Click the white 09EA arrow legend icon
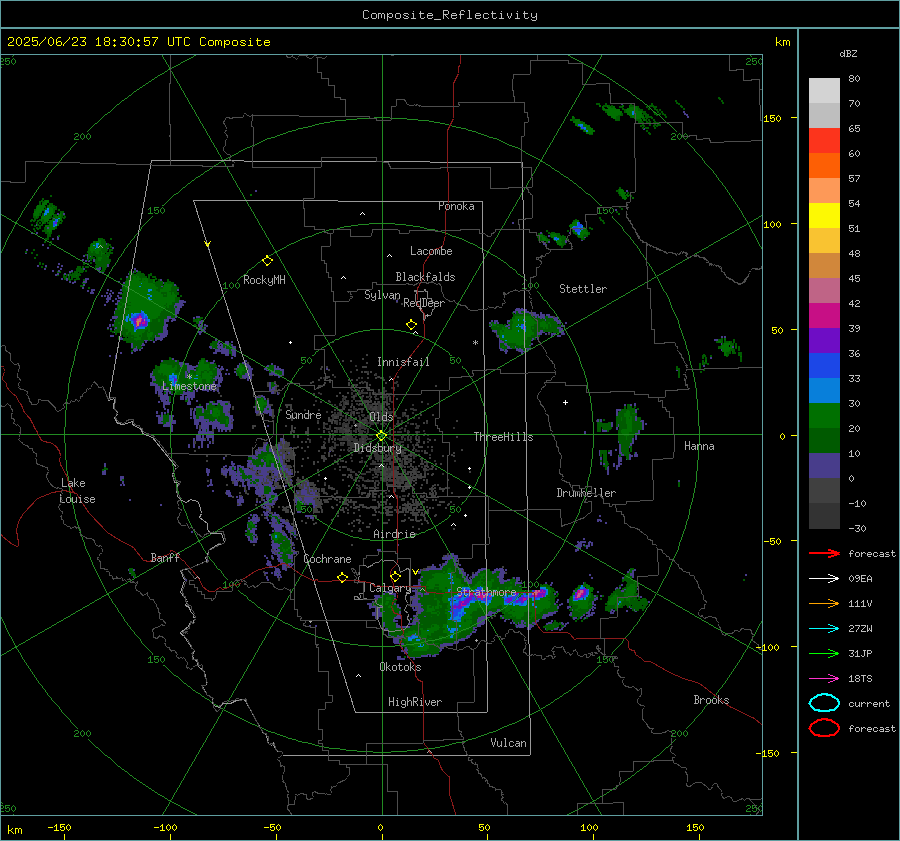This screenshot has height=841, width=900. 824,579
